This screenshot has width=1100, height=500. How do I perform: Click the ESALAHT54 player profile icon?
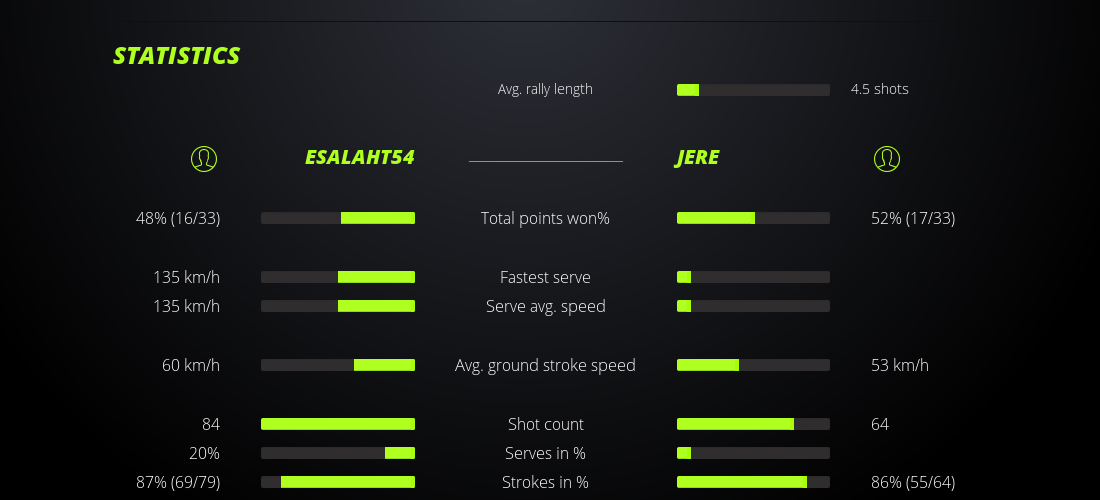(204, 158)
